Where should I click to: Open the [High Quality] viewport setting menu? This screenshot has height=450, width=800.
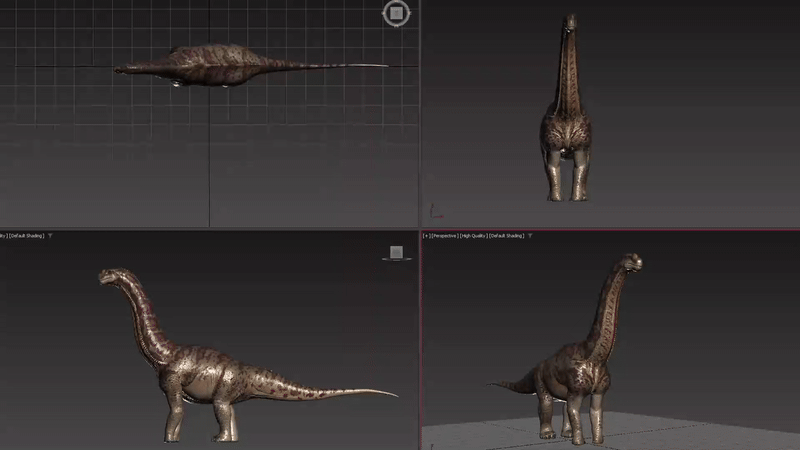475,236
